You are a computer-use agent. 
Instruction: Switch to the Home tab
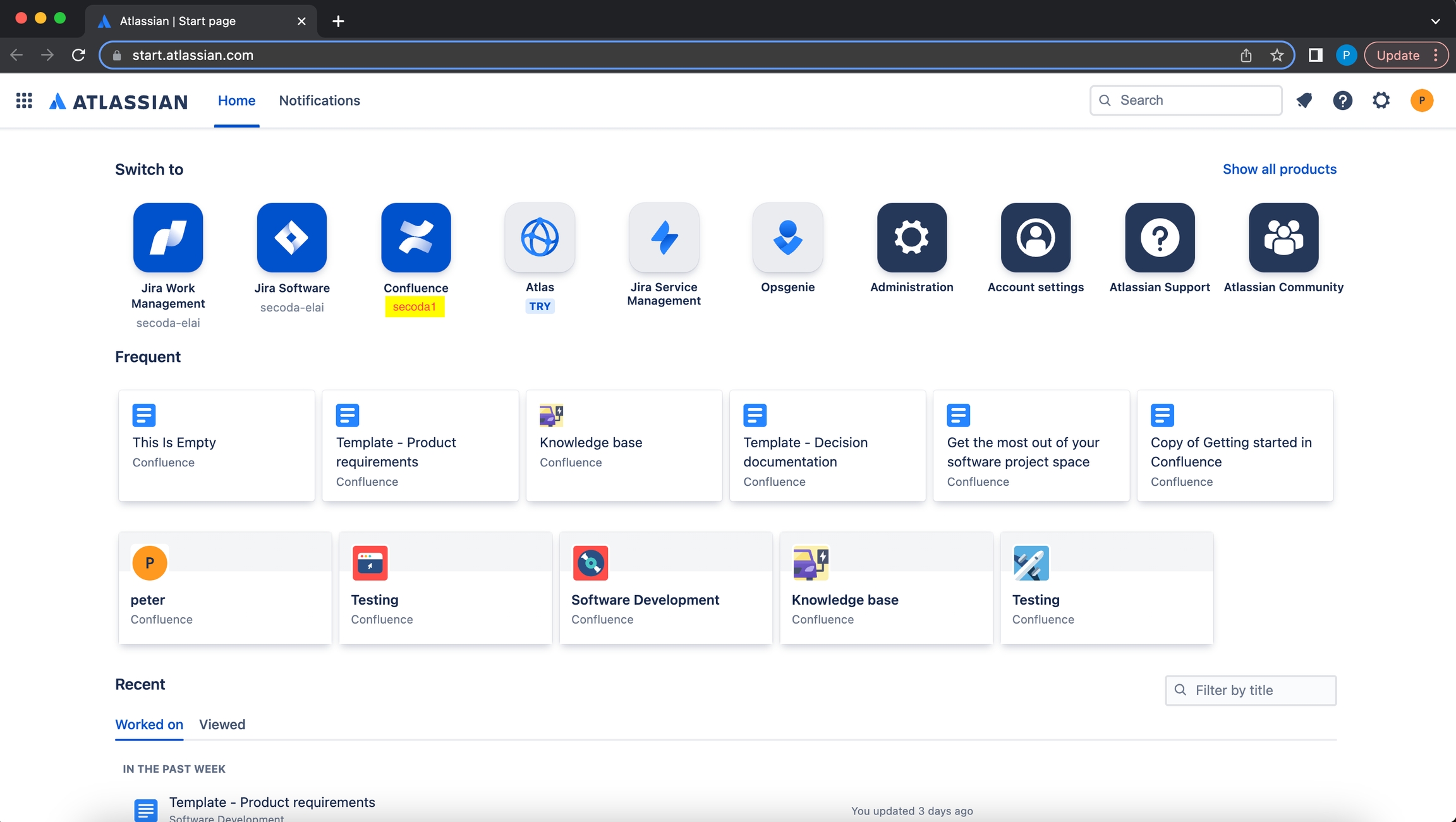click(x=236, y=100)
